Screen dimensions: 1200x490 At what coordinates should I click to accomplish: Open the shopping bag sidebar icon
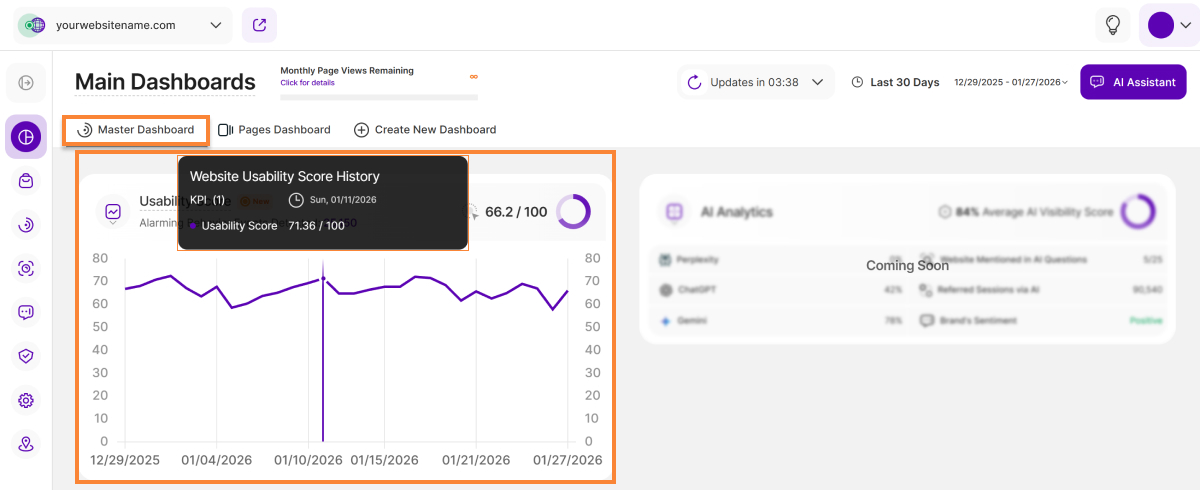click(26, 181)
